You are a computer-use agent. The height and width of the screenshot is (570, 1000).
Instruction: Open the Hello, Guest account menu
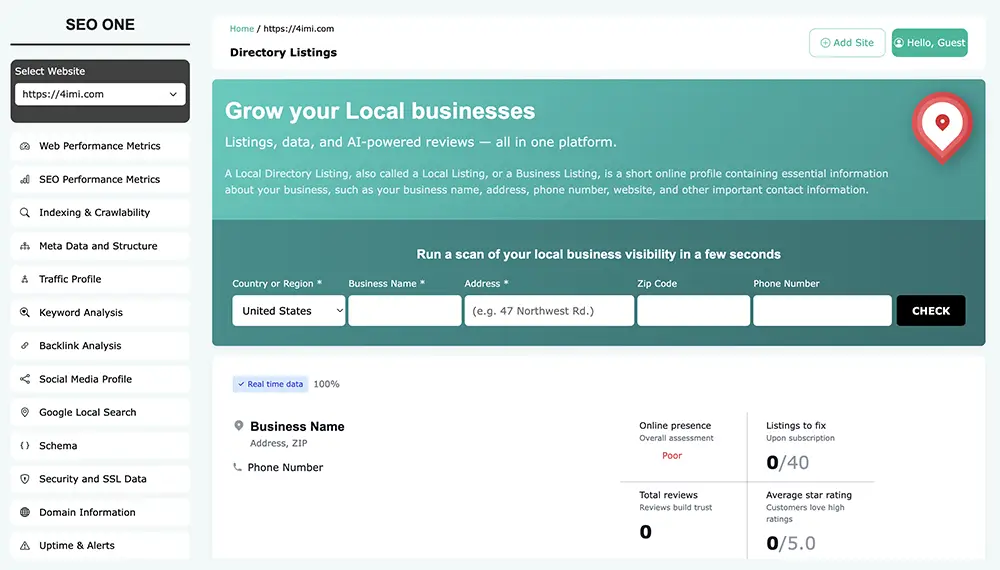pos(929,43)
